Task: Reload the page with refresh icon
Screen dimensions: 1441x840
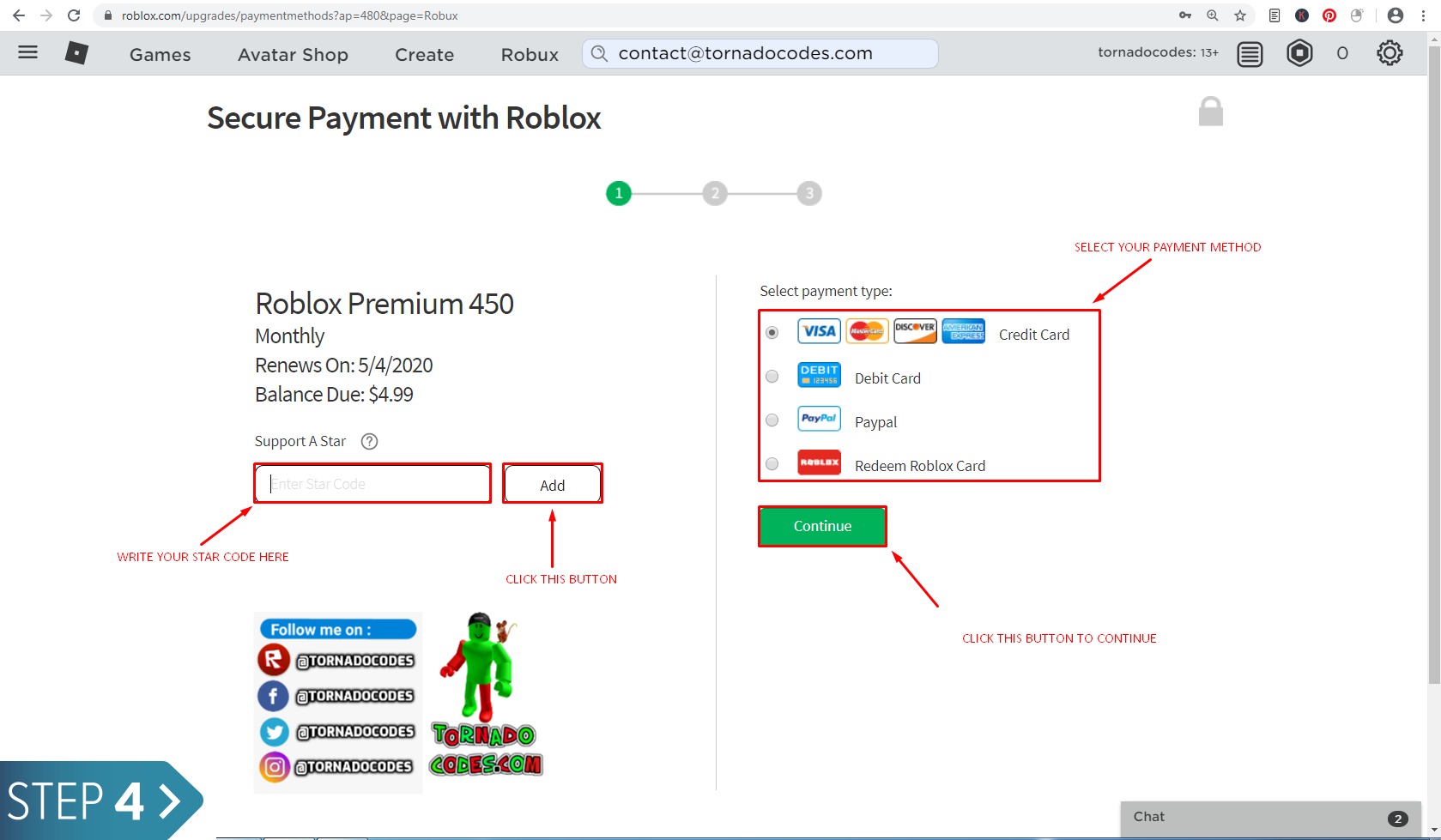Action: [74, 15]
